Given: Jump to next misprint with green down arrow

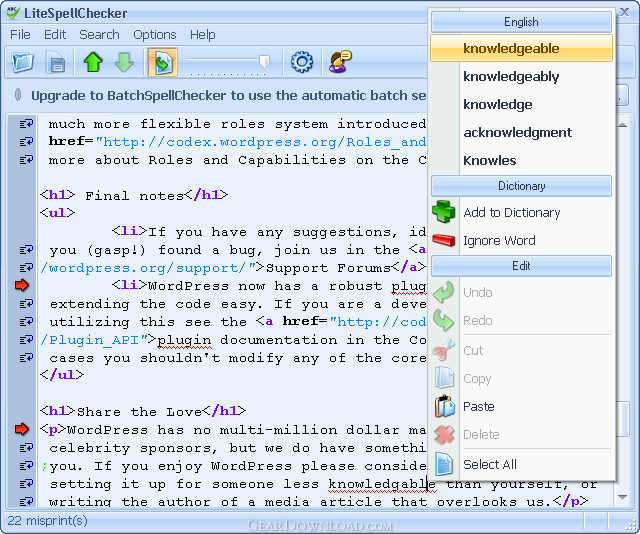Looking at the screenshot, I should pyautogui.click(x=124, y=62).
